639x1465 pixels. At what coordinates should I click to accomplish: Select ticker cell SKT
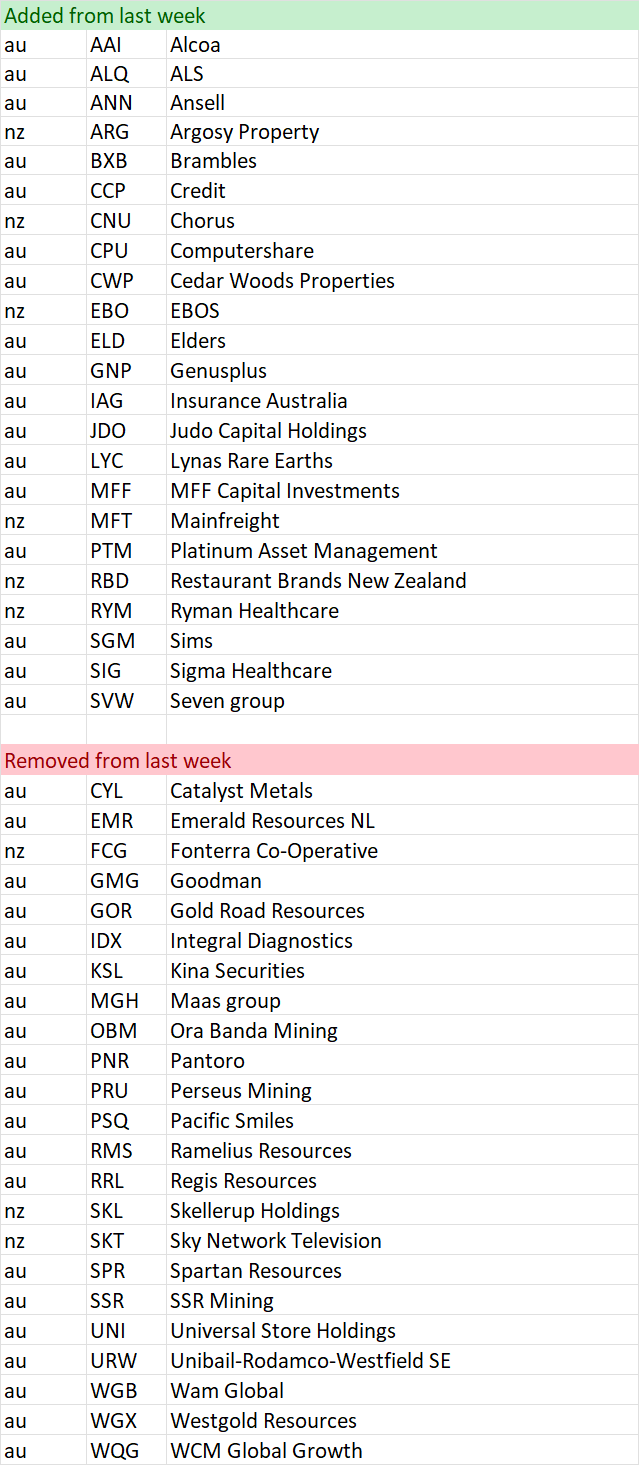point(126,1240)
